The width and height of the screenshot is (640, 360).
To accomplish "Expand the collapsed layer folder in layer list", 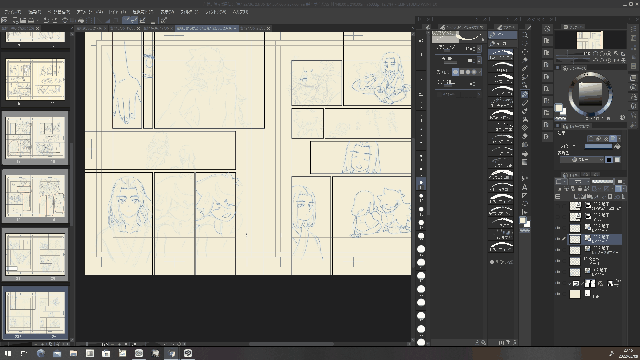I will 570,283.
